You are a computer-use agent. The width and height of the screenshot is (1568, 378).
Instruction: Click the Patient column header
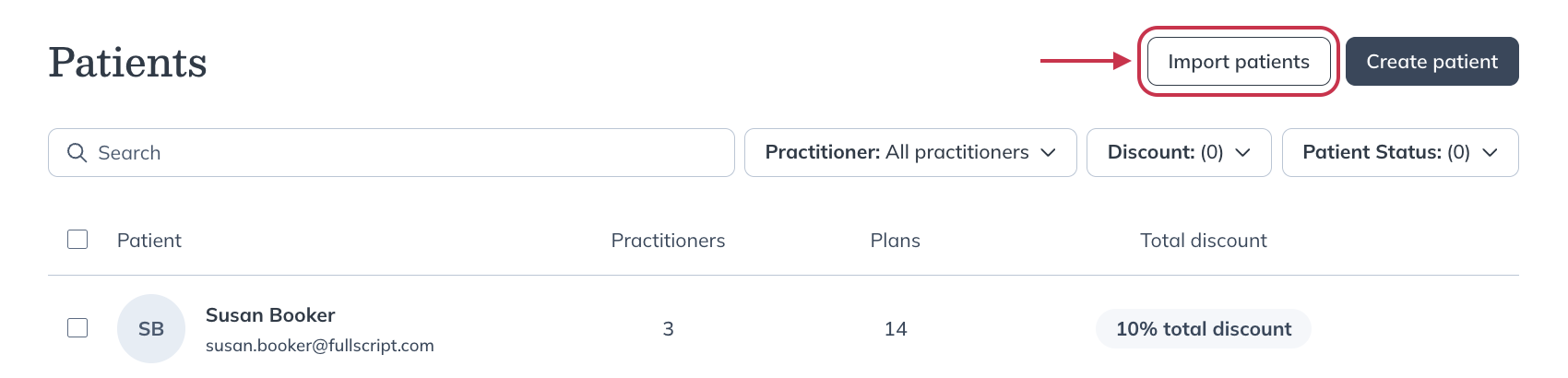coord(149,241)
